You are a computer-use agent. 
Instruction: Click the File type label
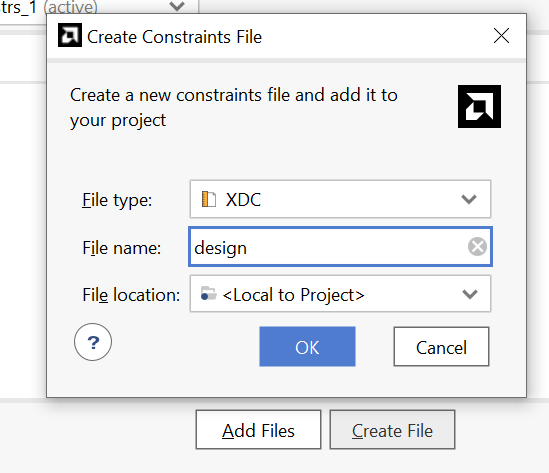click(117, 200)
